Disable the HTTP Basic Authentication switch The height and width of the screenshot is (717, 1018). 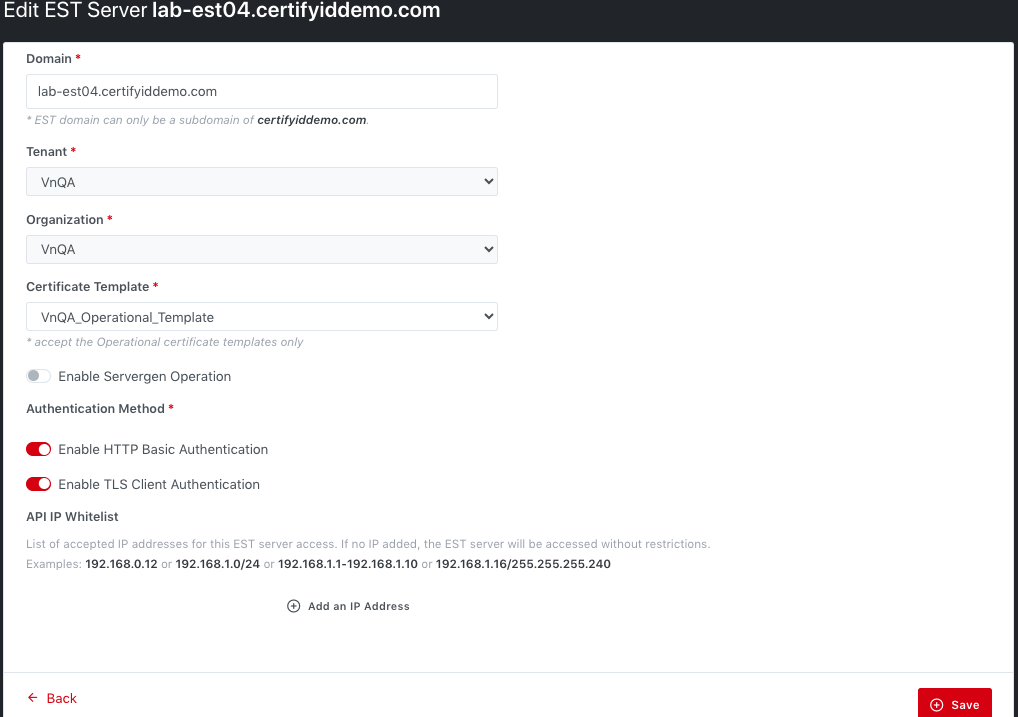(x=39, y=450)
